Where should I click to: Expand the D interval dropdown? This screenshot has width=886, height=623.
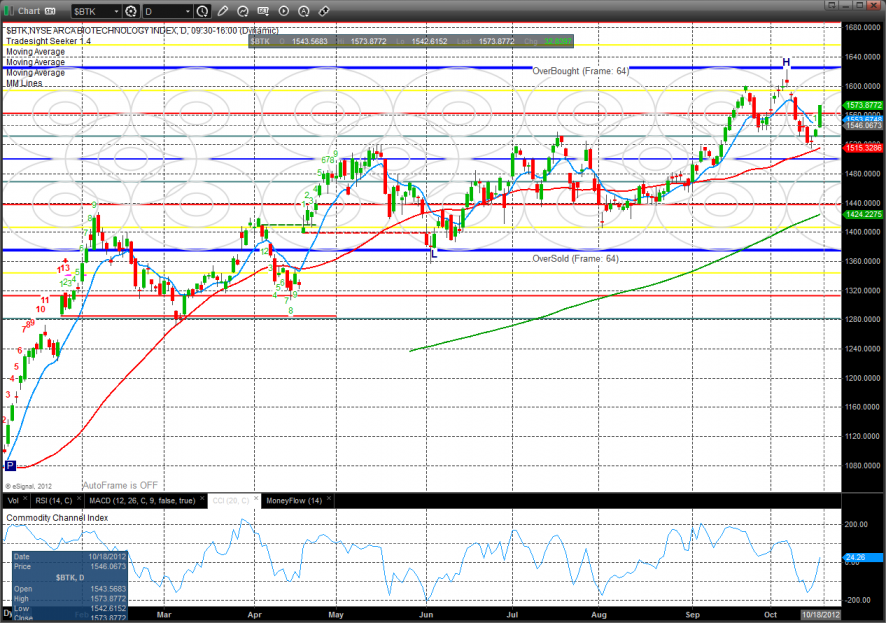click(x=187, y=11)
